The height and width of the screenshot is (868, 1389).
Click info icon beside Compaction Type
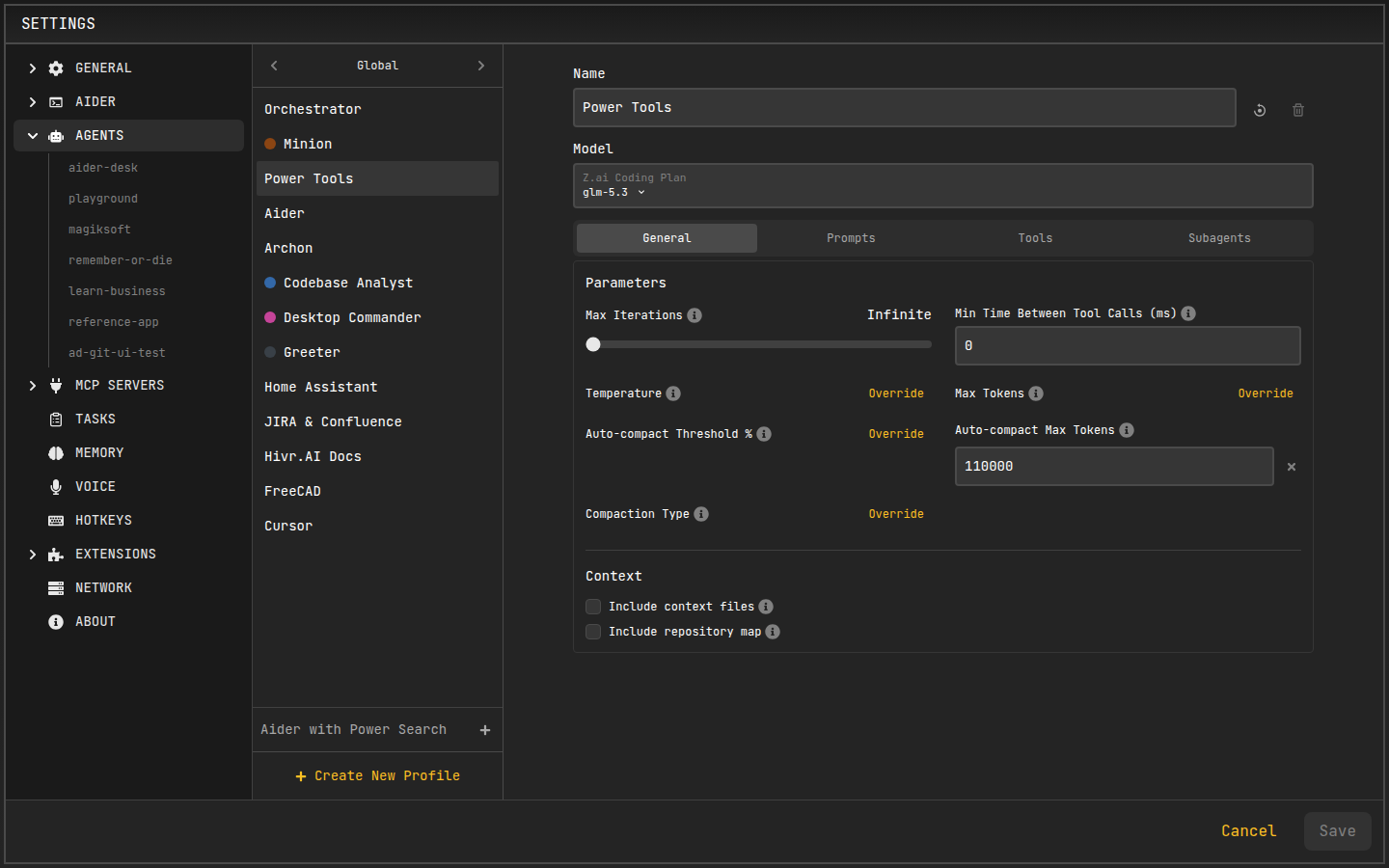[x=701, y=514]
